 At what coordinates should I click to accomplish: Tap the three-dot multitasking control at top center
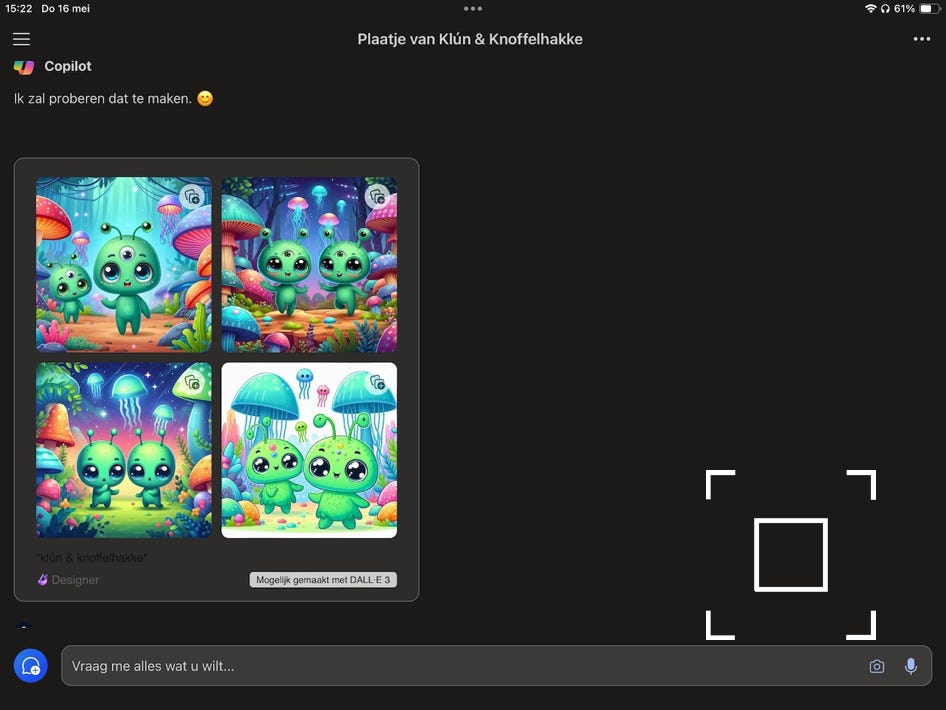click(x=473, y=8)
